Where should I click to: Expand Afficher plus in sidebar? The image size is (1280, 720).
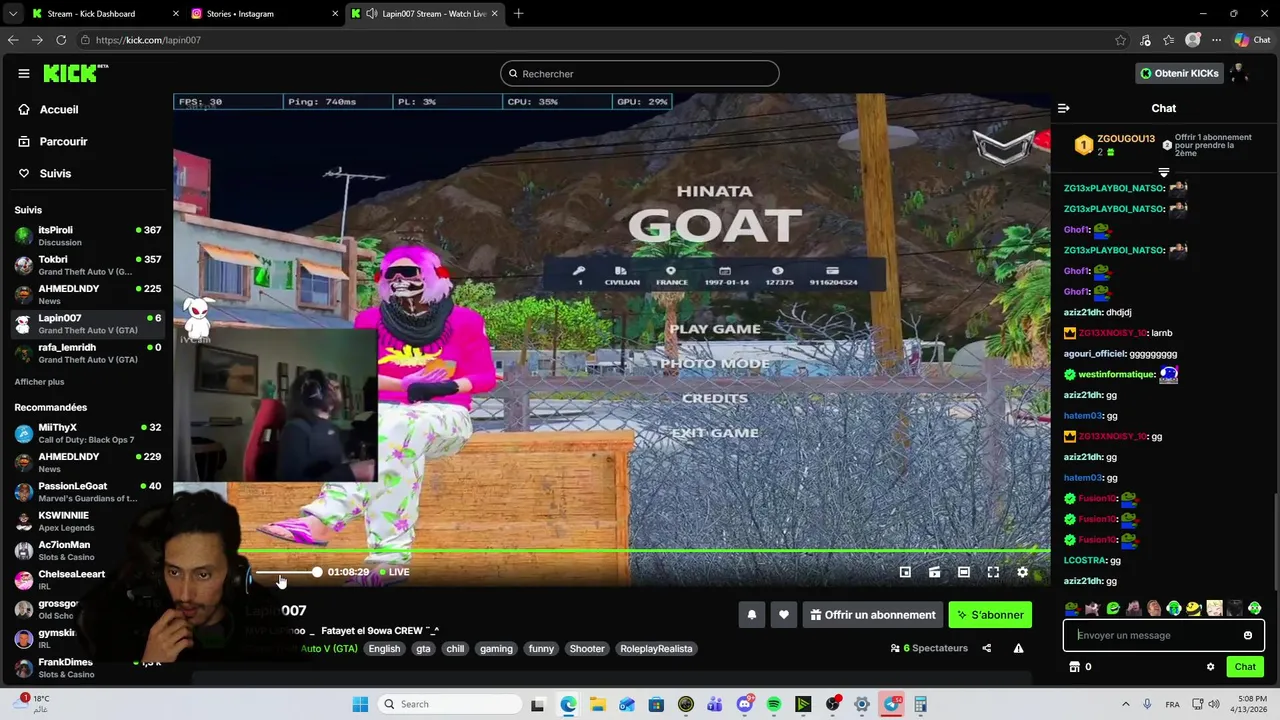point(39,382)
